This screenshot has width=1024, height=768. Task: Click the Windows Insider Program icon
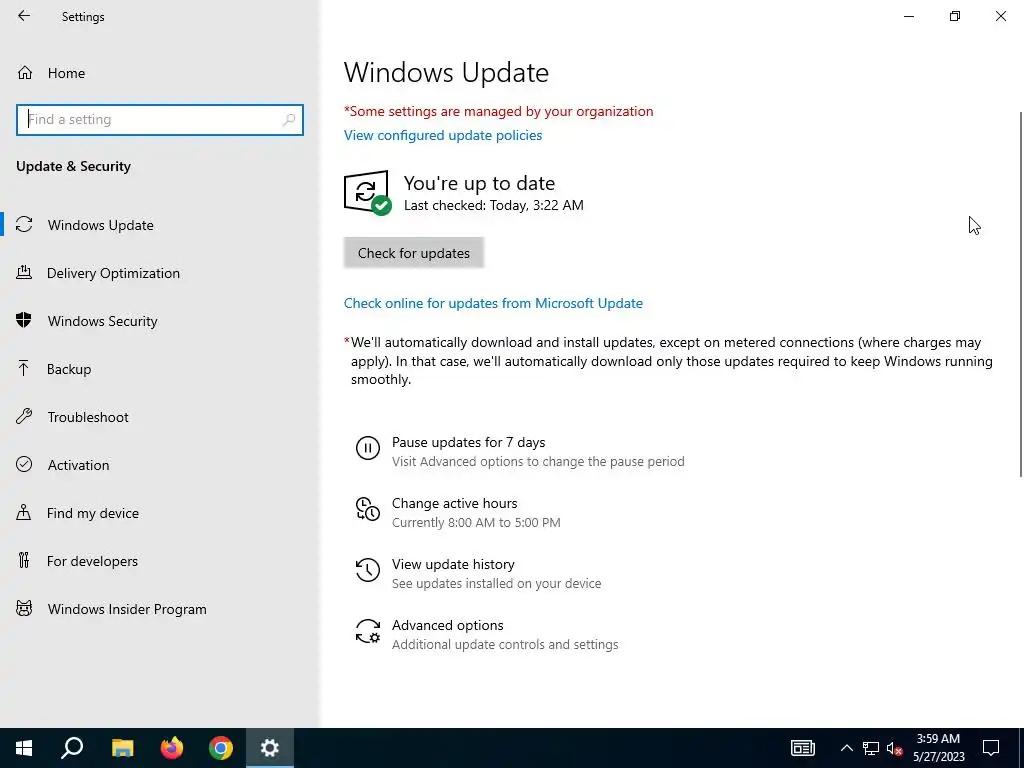coord(24,608)
